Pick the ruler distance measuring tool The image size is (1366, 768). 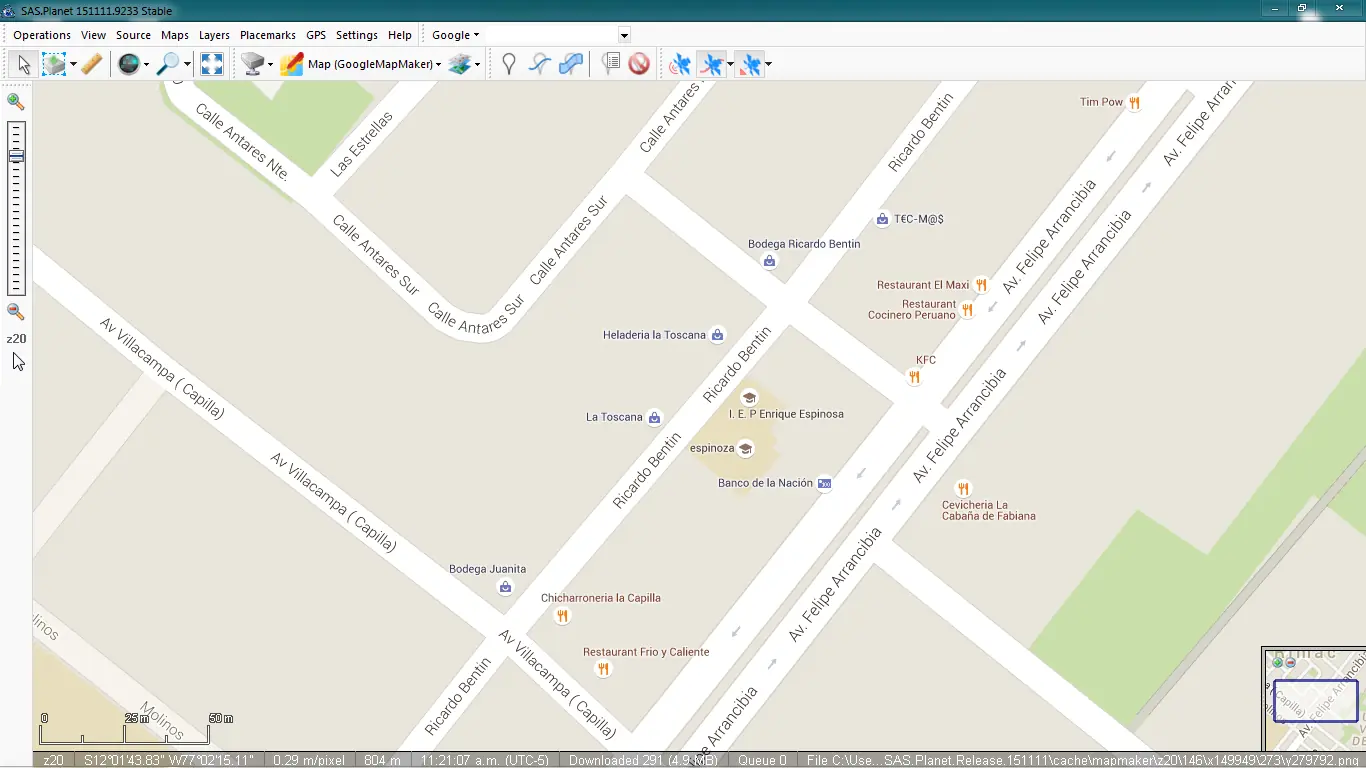[x=91, y=64]
